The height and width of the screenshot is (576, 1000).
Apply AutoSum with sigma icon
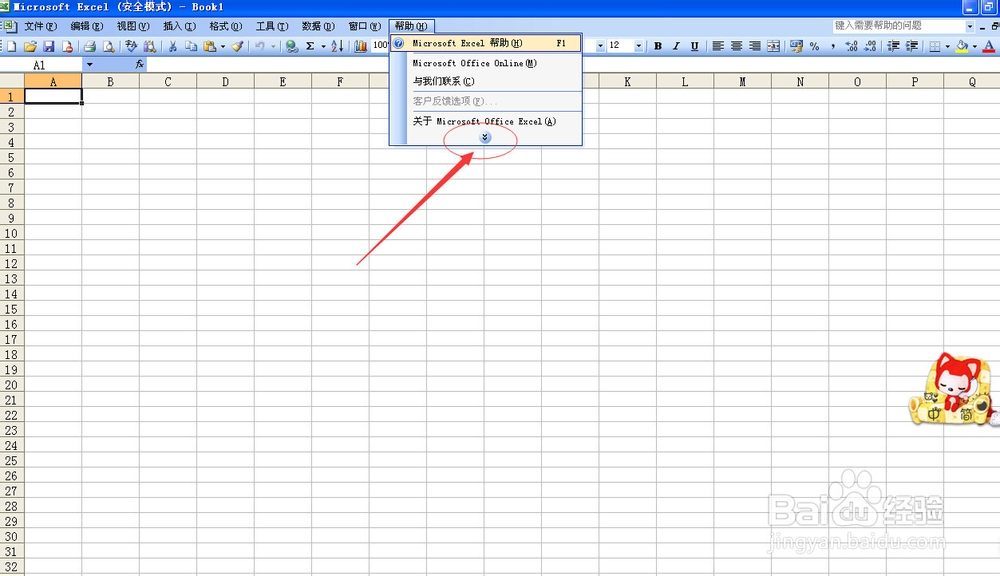[310, 46]
